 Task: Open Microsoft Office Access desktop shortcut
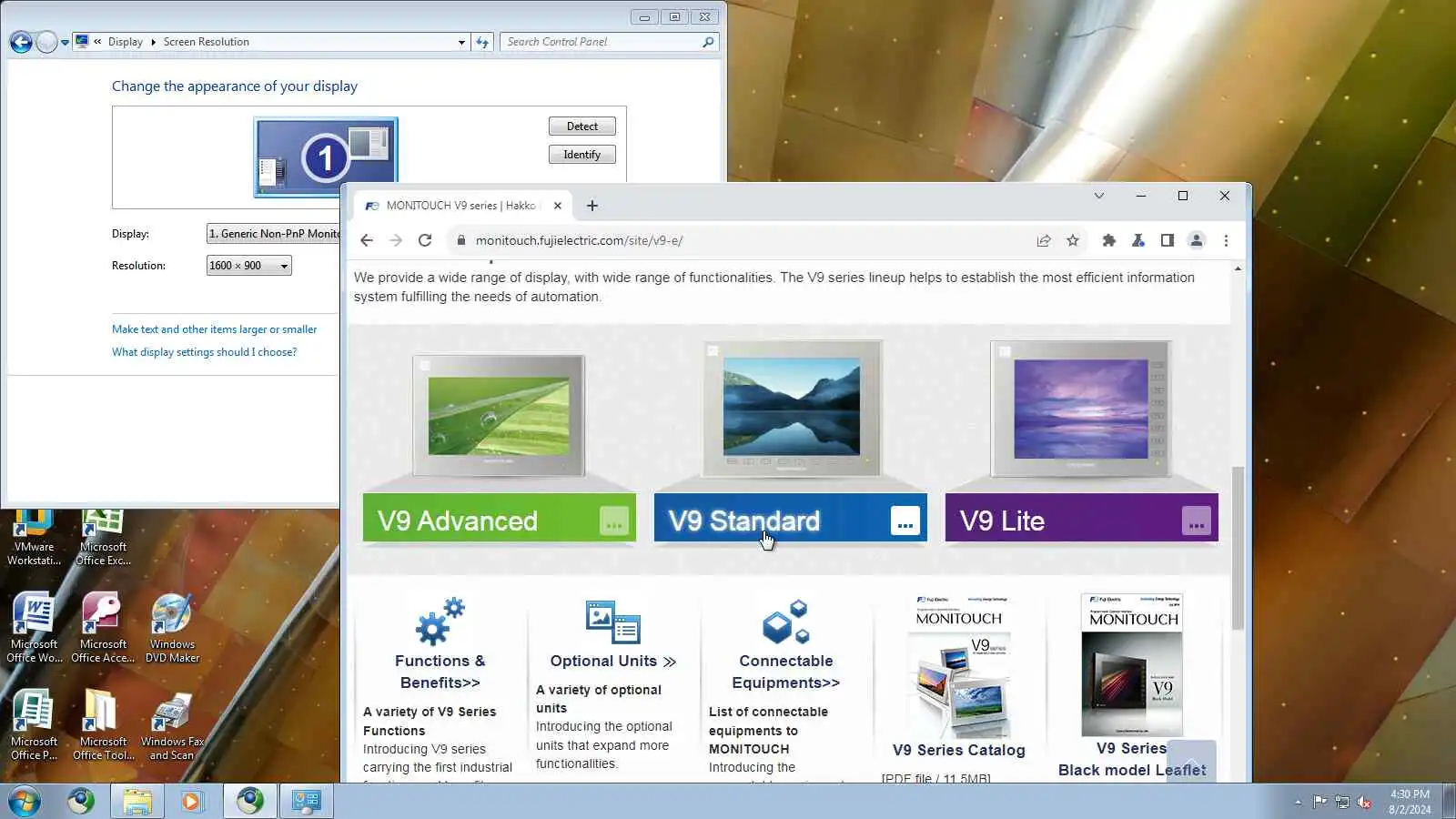coord(103,628)
